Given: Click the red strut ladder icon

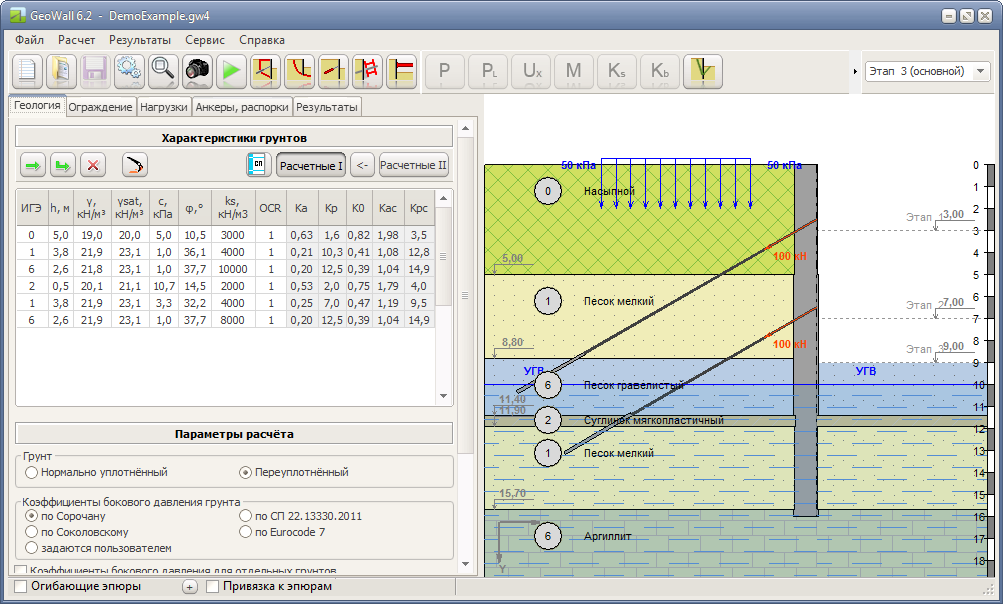Looking at the screenshot, I should click(367, 70).
